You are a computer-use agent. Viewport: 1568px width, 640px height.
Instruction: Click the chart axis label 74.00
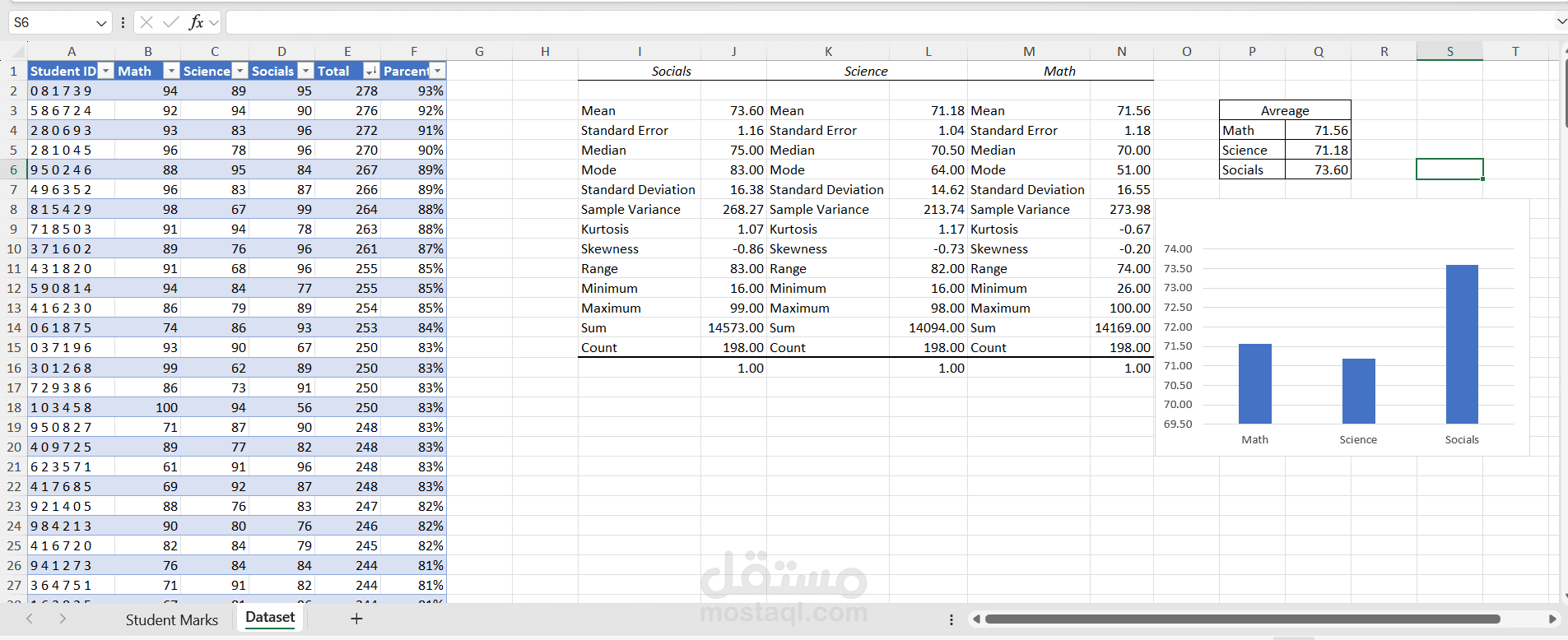(x=1178, y=248)
